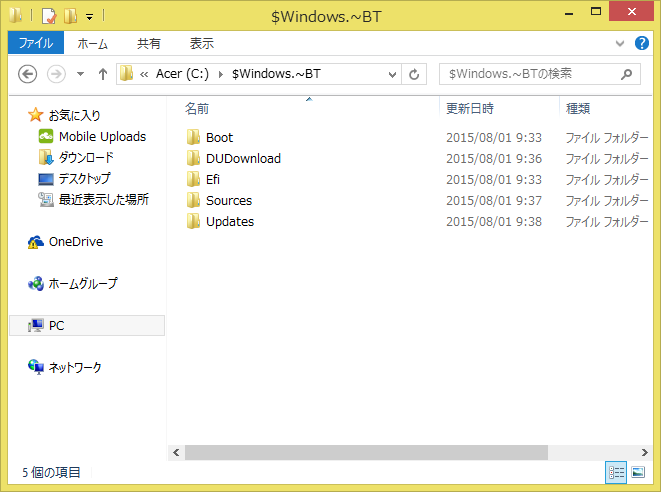Image resolution: width=661 pixels, height=492 pixels.
Task: Switch to the 表示 ribbon tab
Action: (202, 43)
